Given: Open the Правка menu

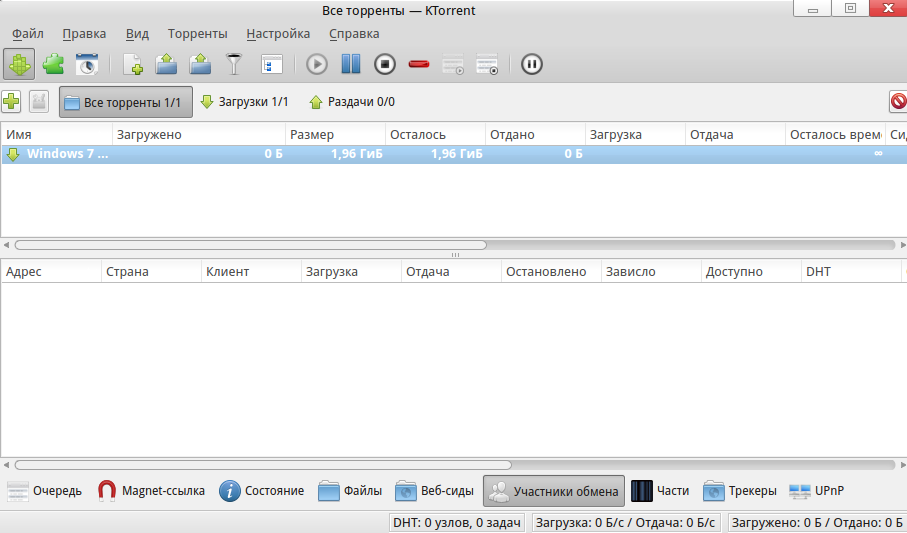Looking at the screenshot, I should tap(84, 34).
